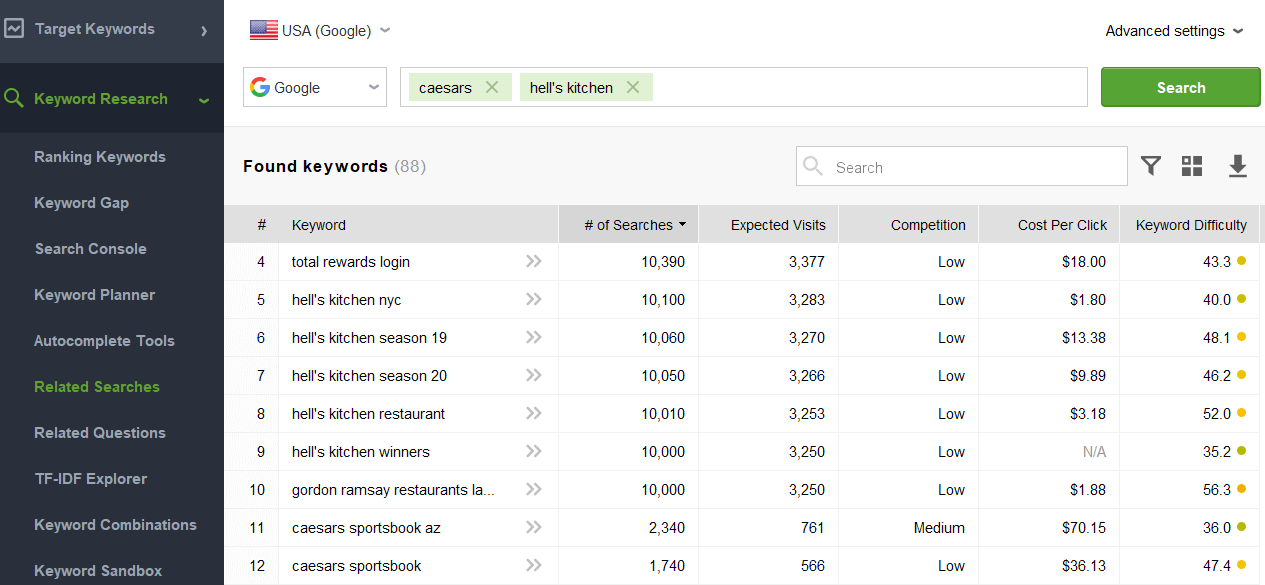
Task: Switch to grid view icon
Action: tap(1192, 166)
